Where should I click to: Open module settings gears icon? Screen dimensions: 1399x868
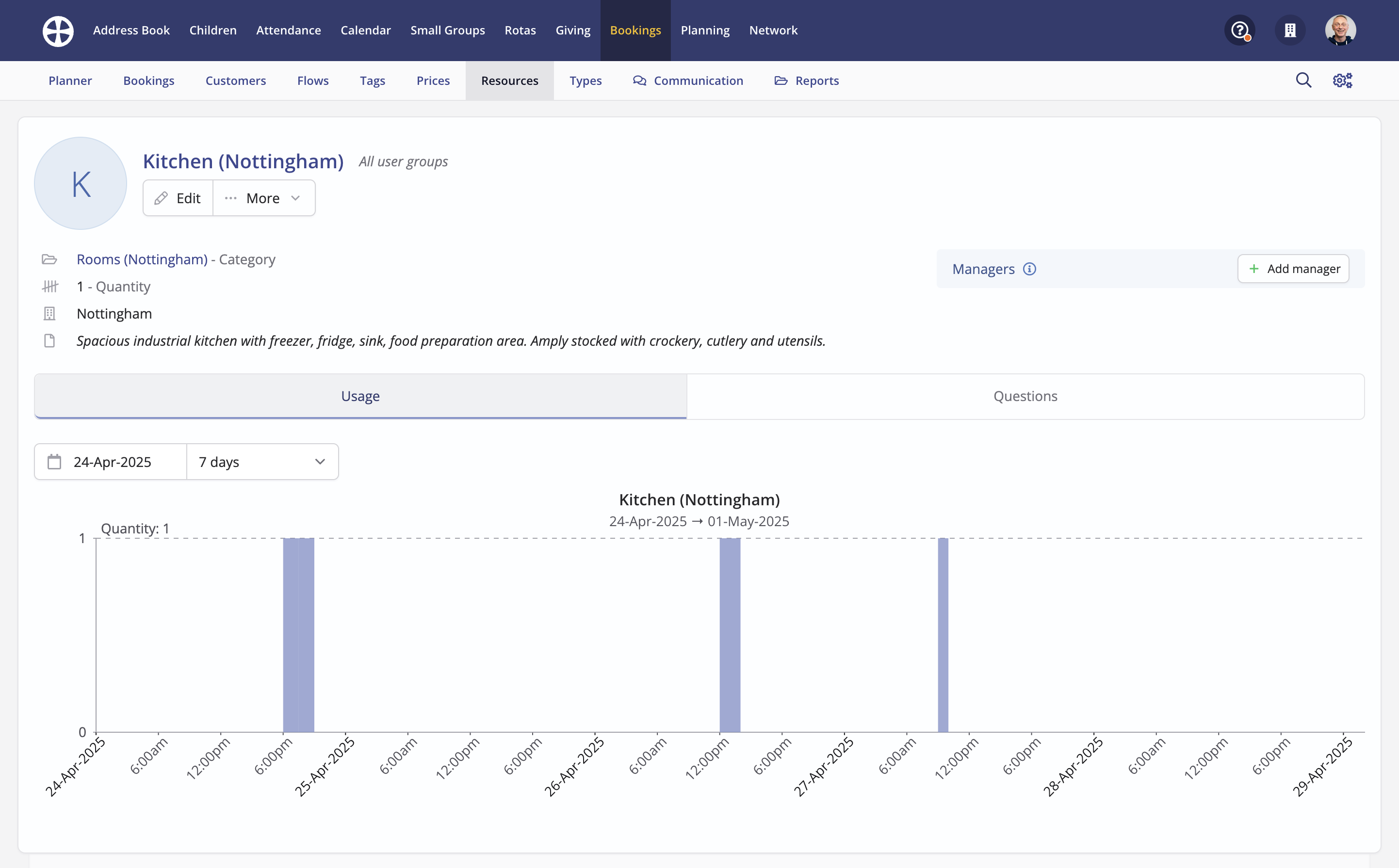coord(1342,80)
